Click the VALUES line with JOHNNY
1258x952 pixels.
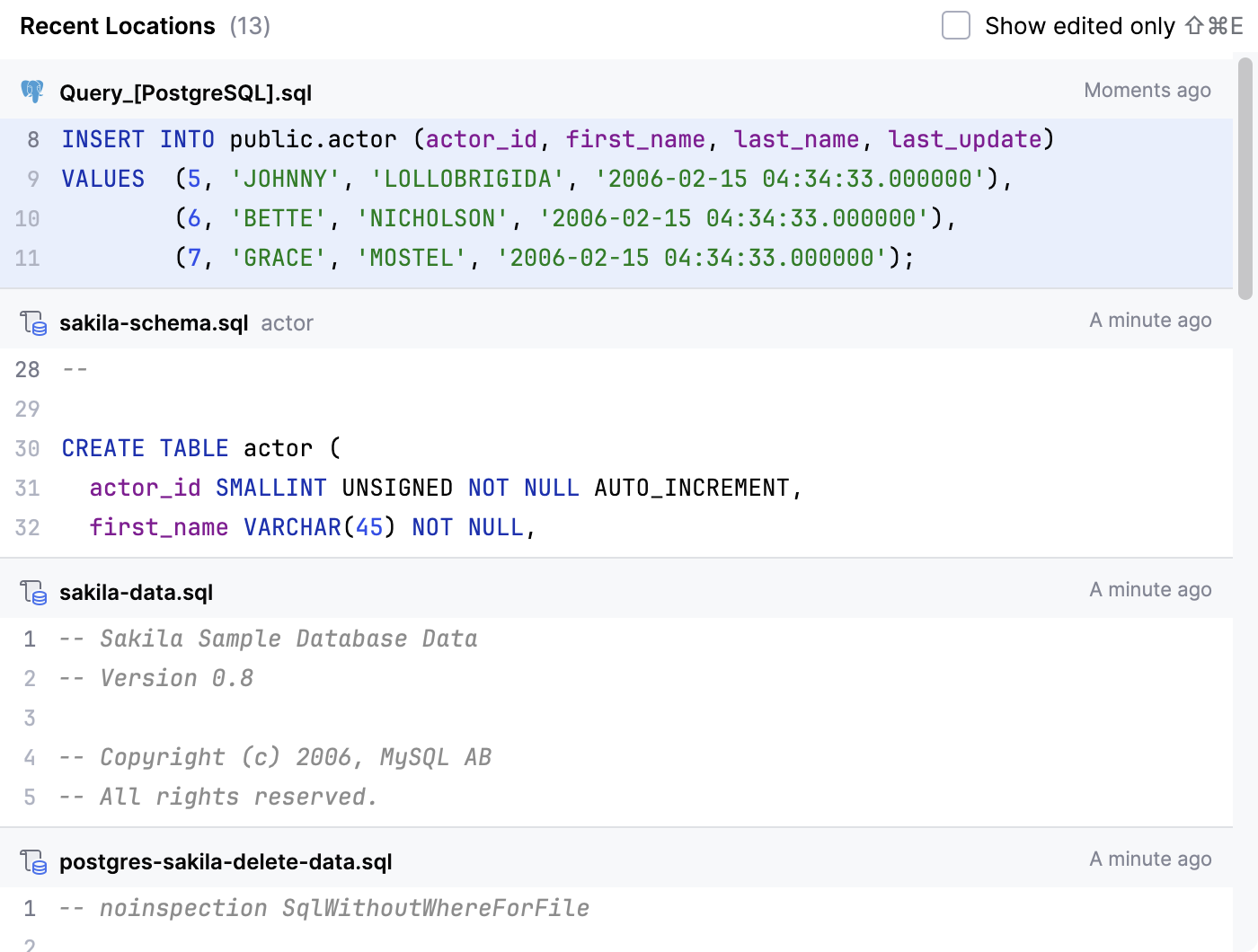point(536,179)
